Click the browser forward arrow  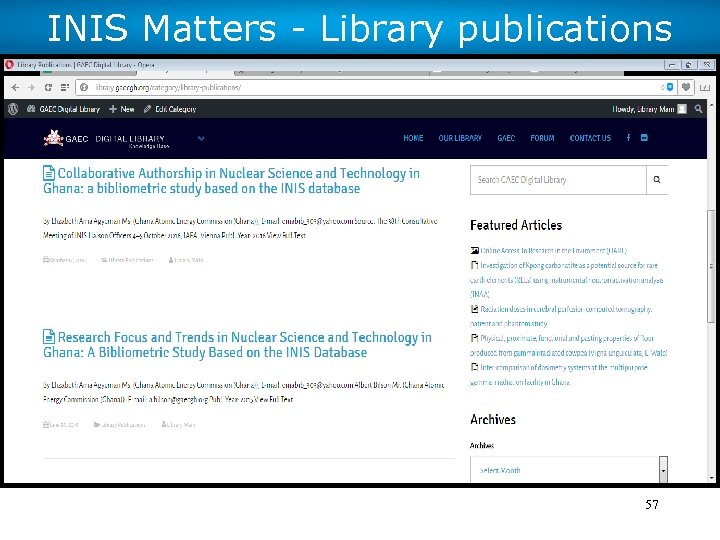[x=31, y=87]
